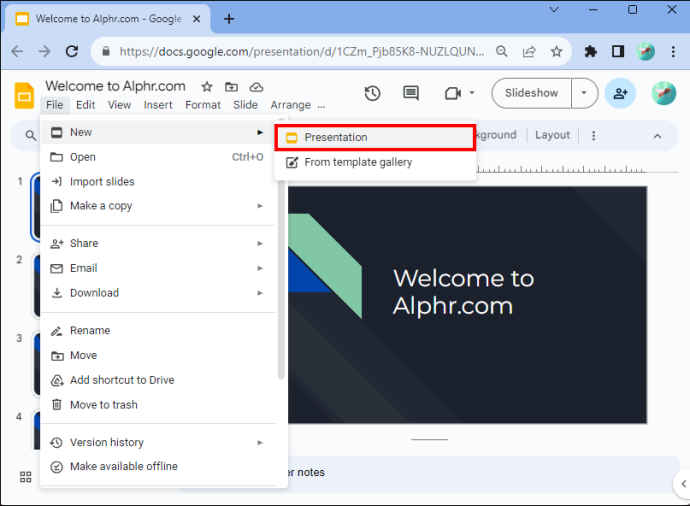
Task: Choose From template gallery
Action: [x=375, y=162]
